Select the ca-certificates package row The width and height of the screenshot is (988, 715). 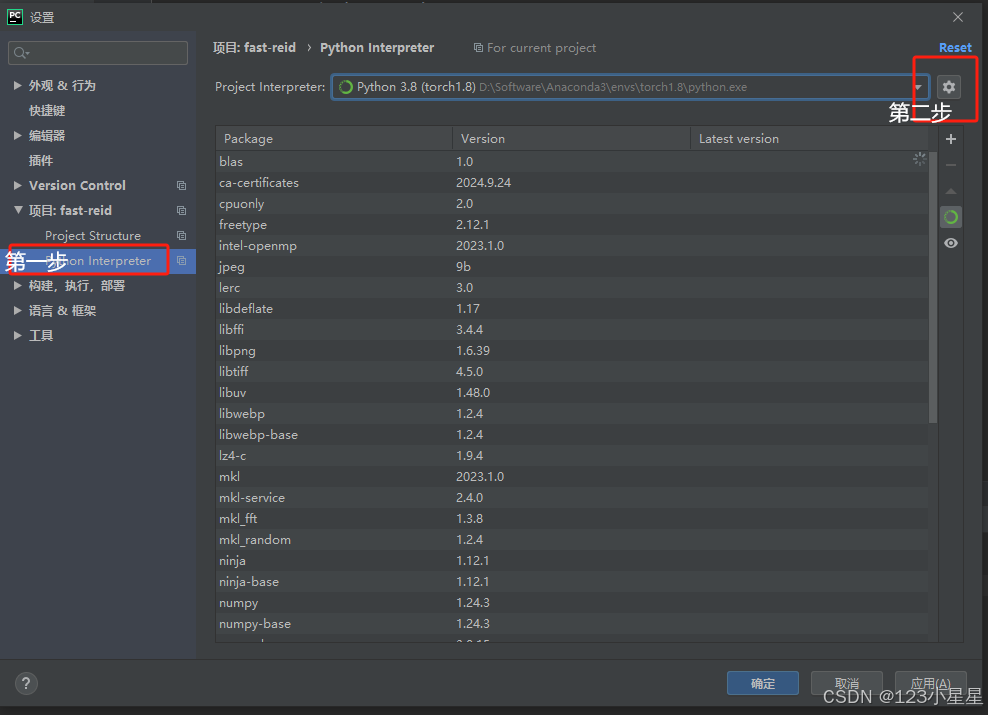point(572,183)
